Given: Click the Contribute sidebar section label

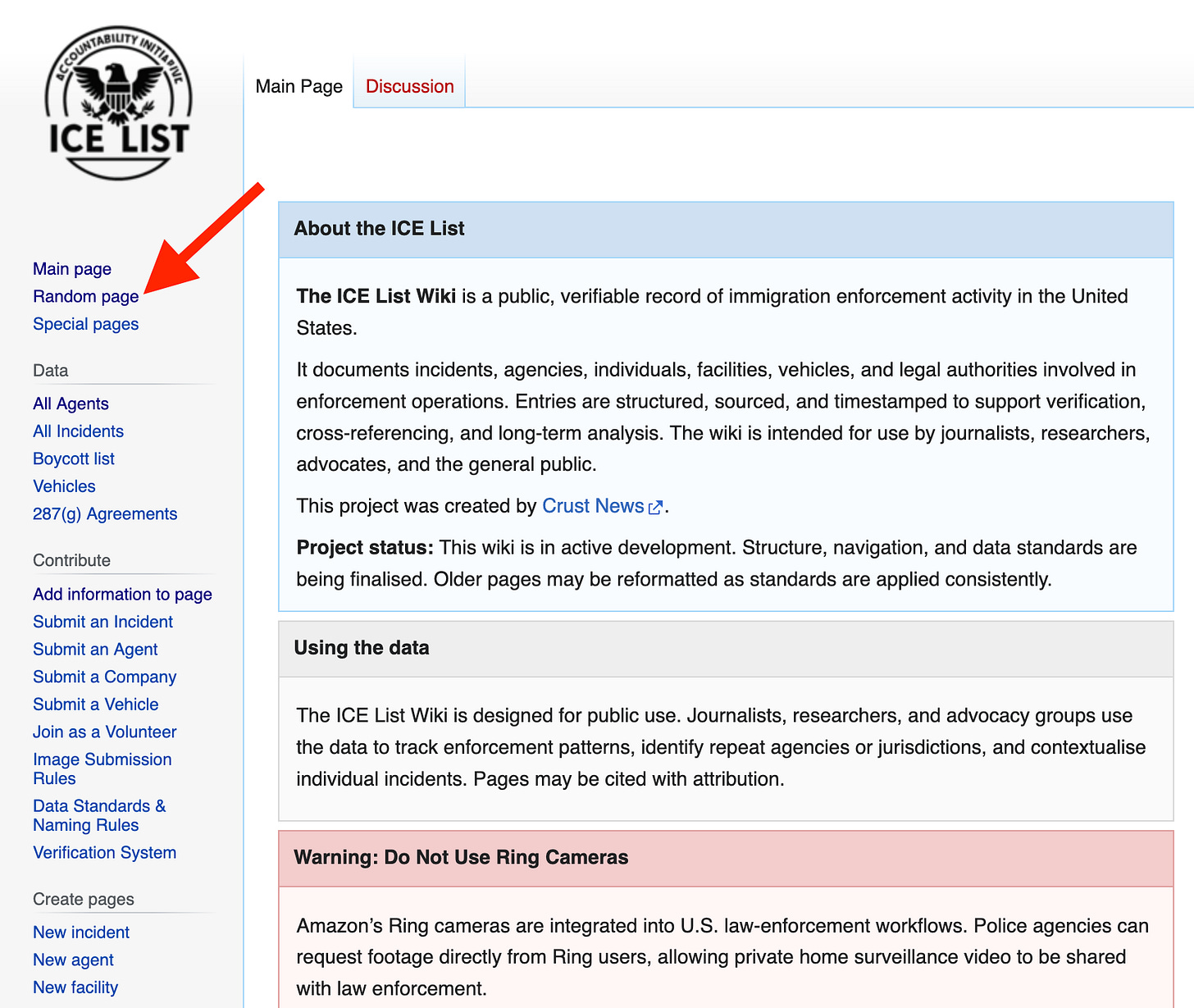Looking at the screenshot, I should click(71, 561).
